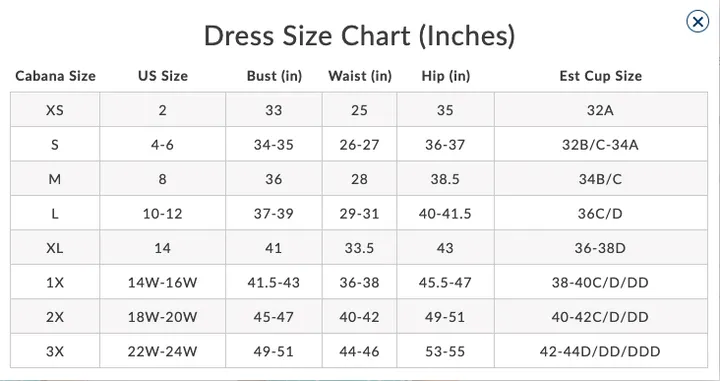Click the Est Cup Size column header
720x381 pixels.
point(601,76)
